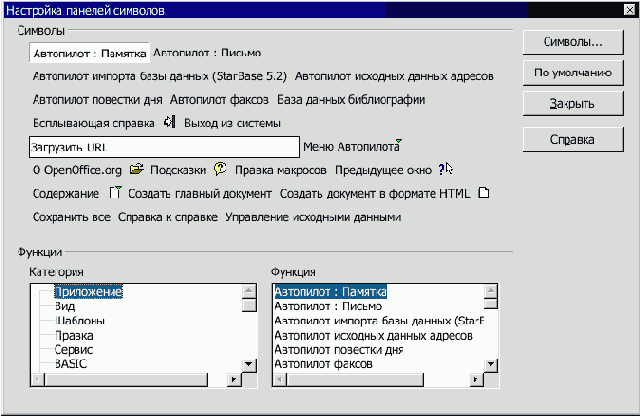Choose Автопилот : Памятка in function list
This screenshot has height=416, width=640.
[x=330, y=291]
